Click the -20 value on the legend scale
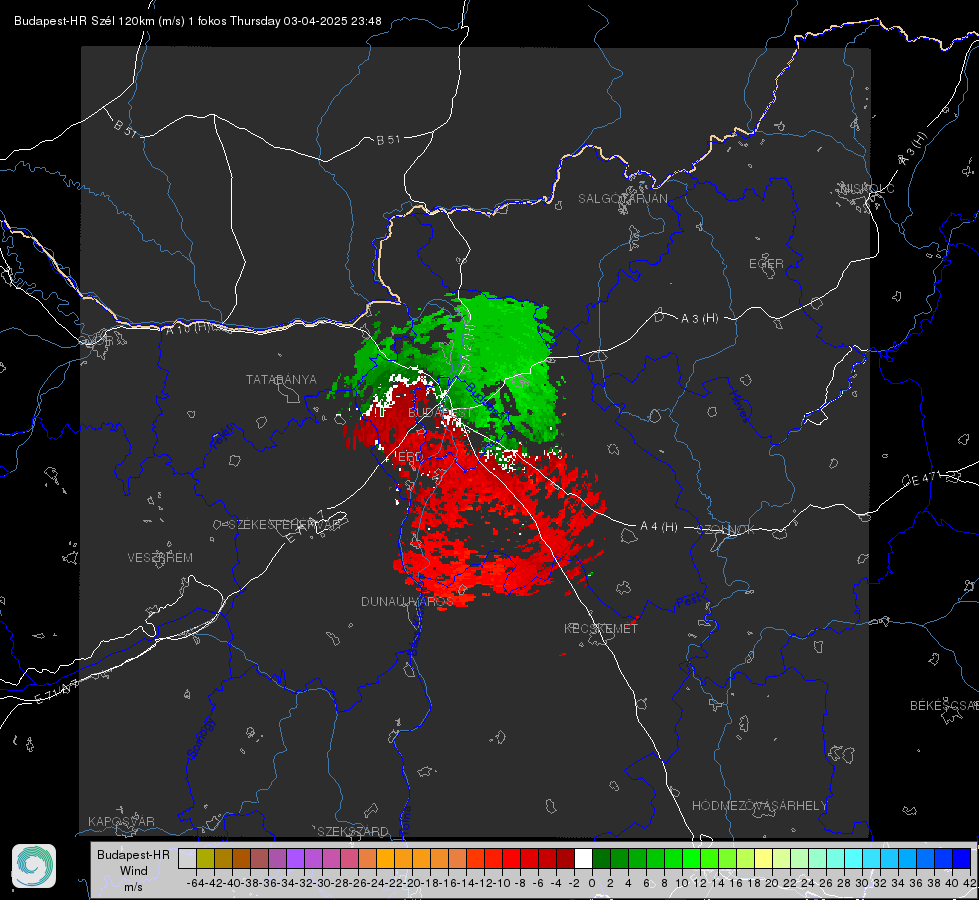 coord(412,883)
